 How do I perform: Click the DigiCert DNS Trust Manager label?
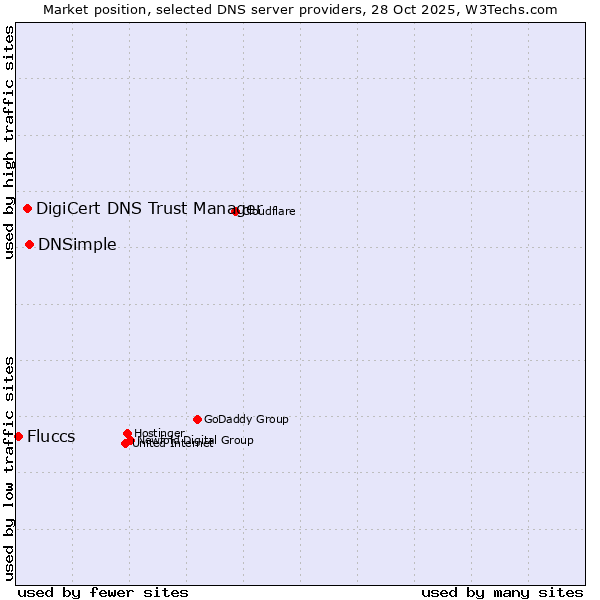click(x=149, y=208)
